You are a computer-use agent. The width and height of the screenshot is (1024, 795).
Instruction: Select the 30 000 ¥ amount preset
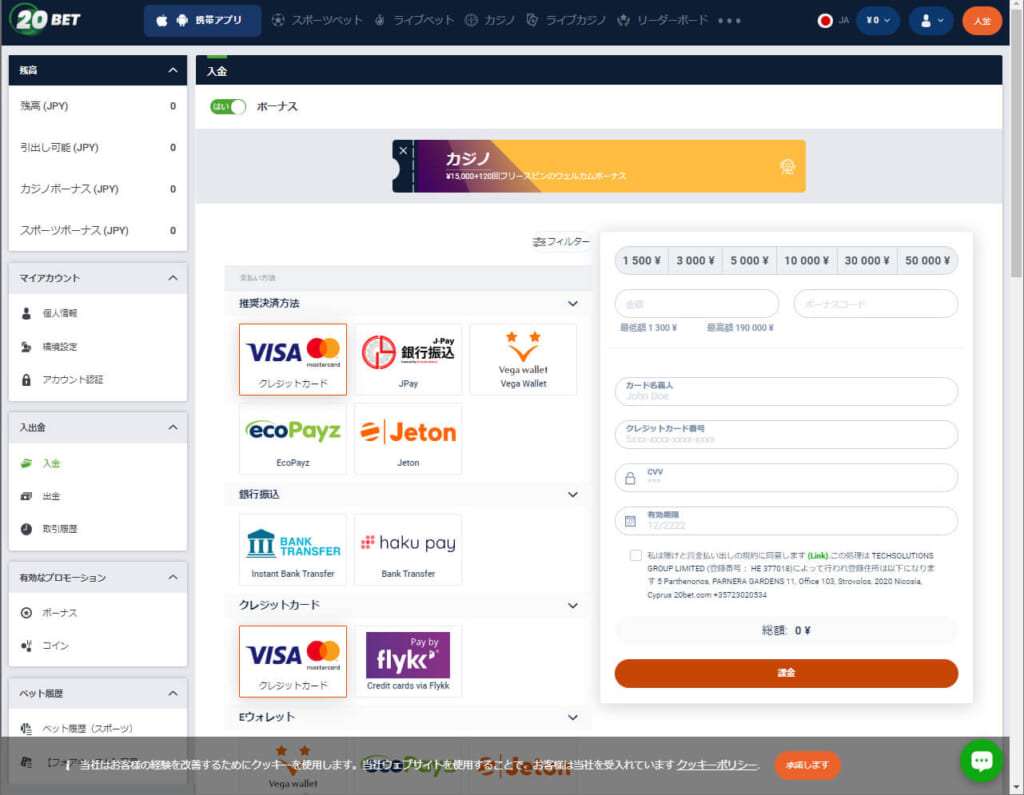click(867, 261)
